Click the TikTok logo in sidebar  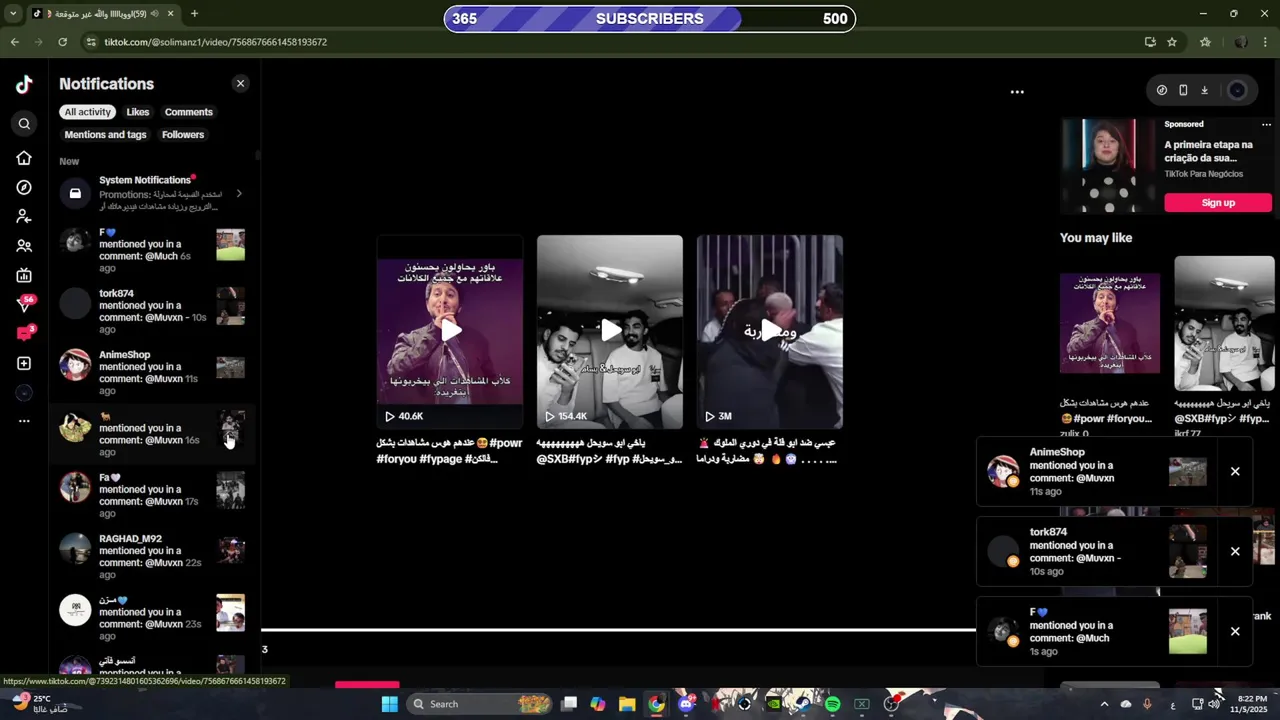(24, 85)
